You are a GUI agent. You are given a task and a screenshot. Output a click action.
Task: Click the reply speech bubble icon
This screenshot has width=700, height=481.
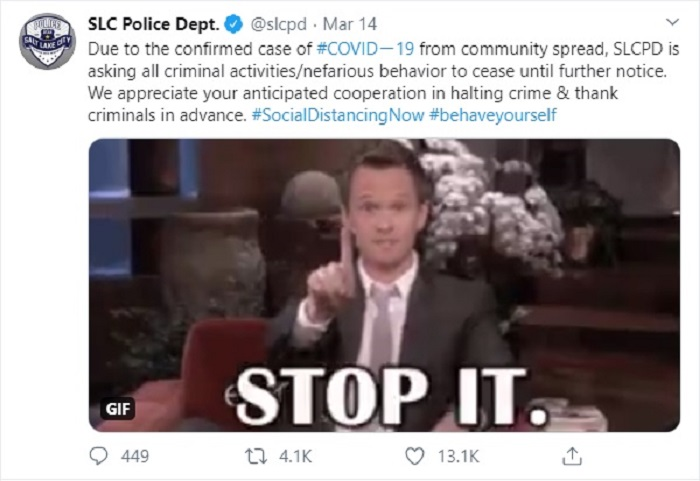[98, 456]
